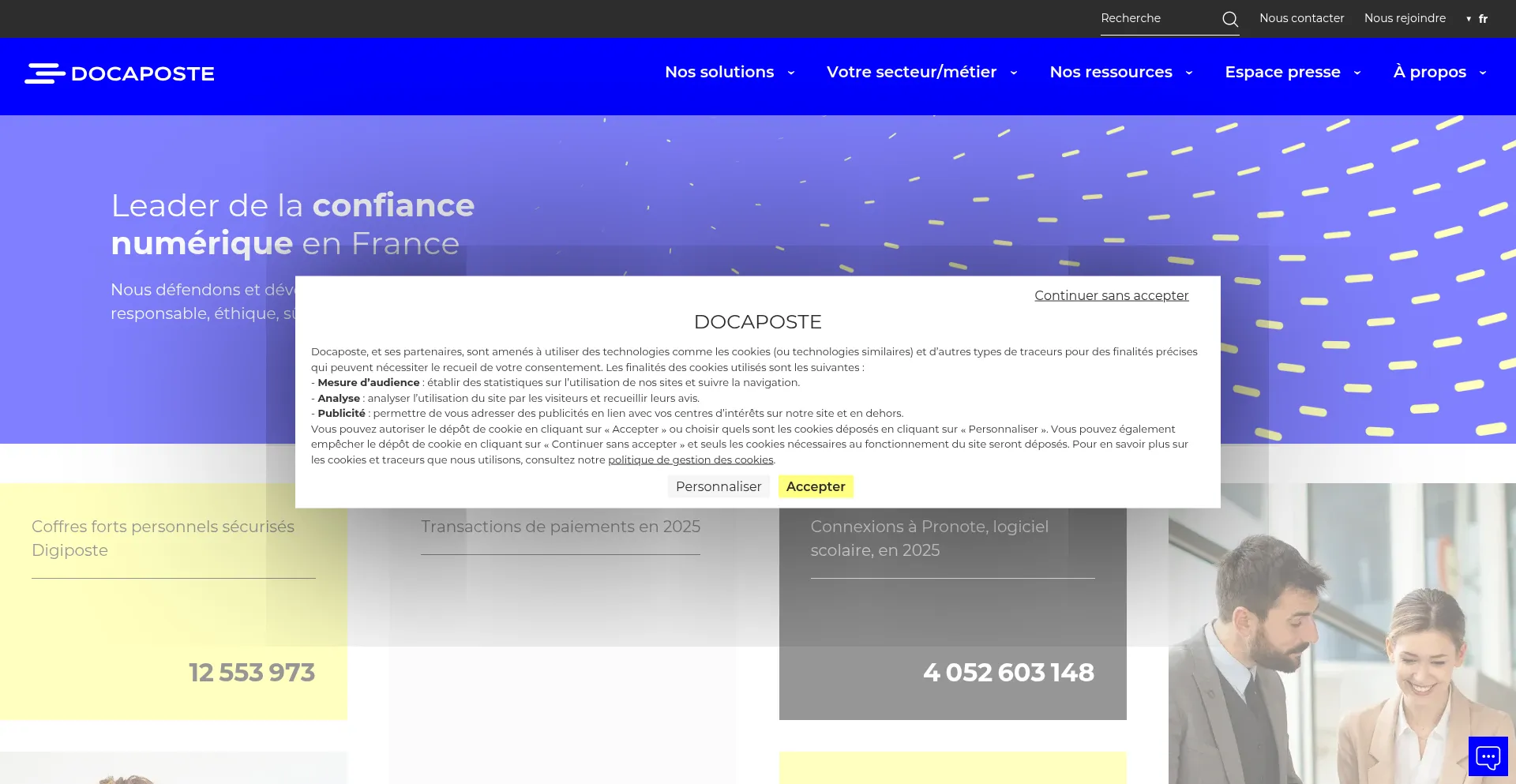Open the À propos menu
1516x784 pixels.
click(x=1429, y=72)
